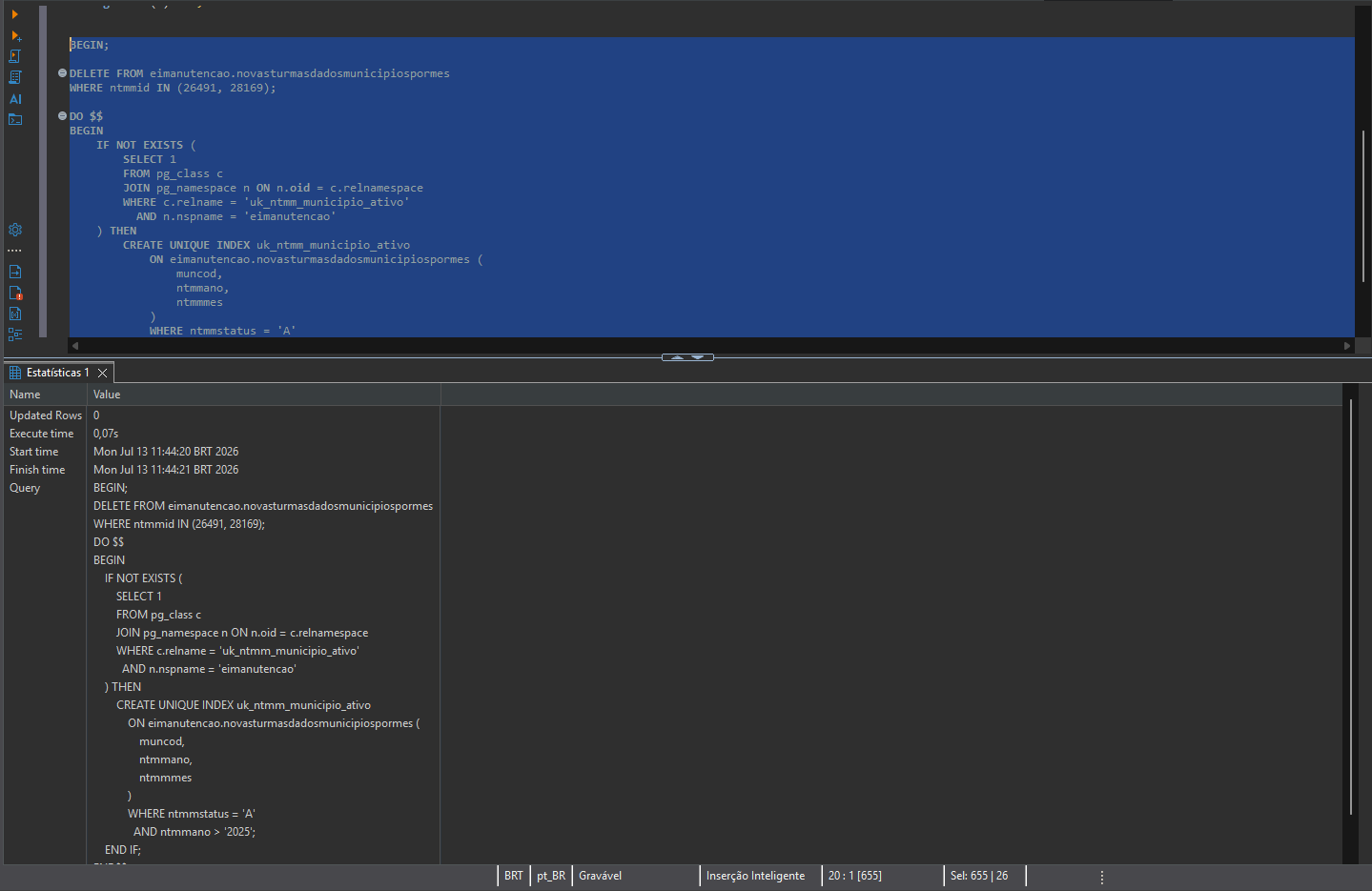Select the Start time row label
This screenshot has width=1372, height=891.
click(33, 452)
